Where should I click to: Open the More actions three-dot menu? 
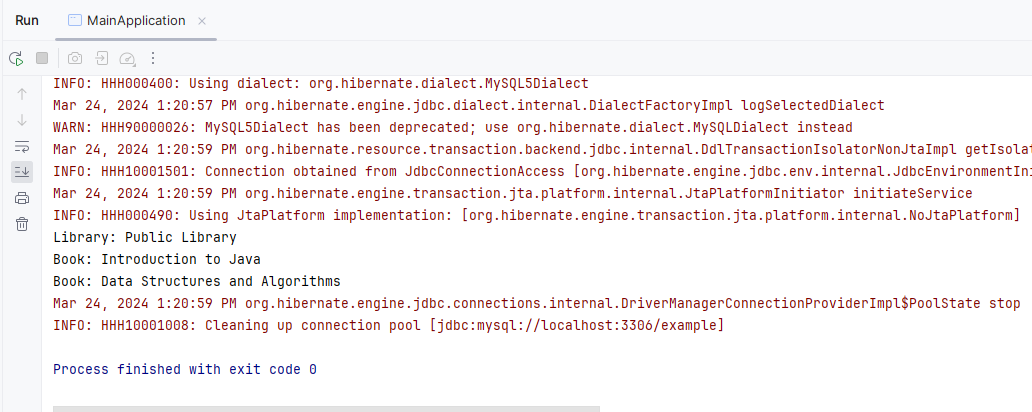point(153,58)
